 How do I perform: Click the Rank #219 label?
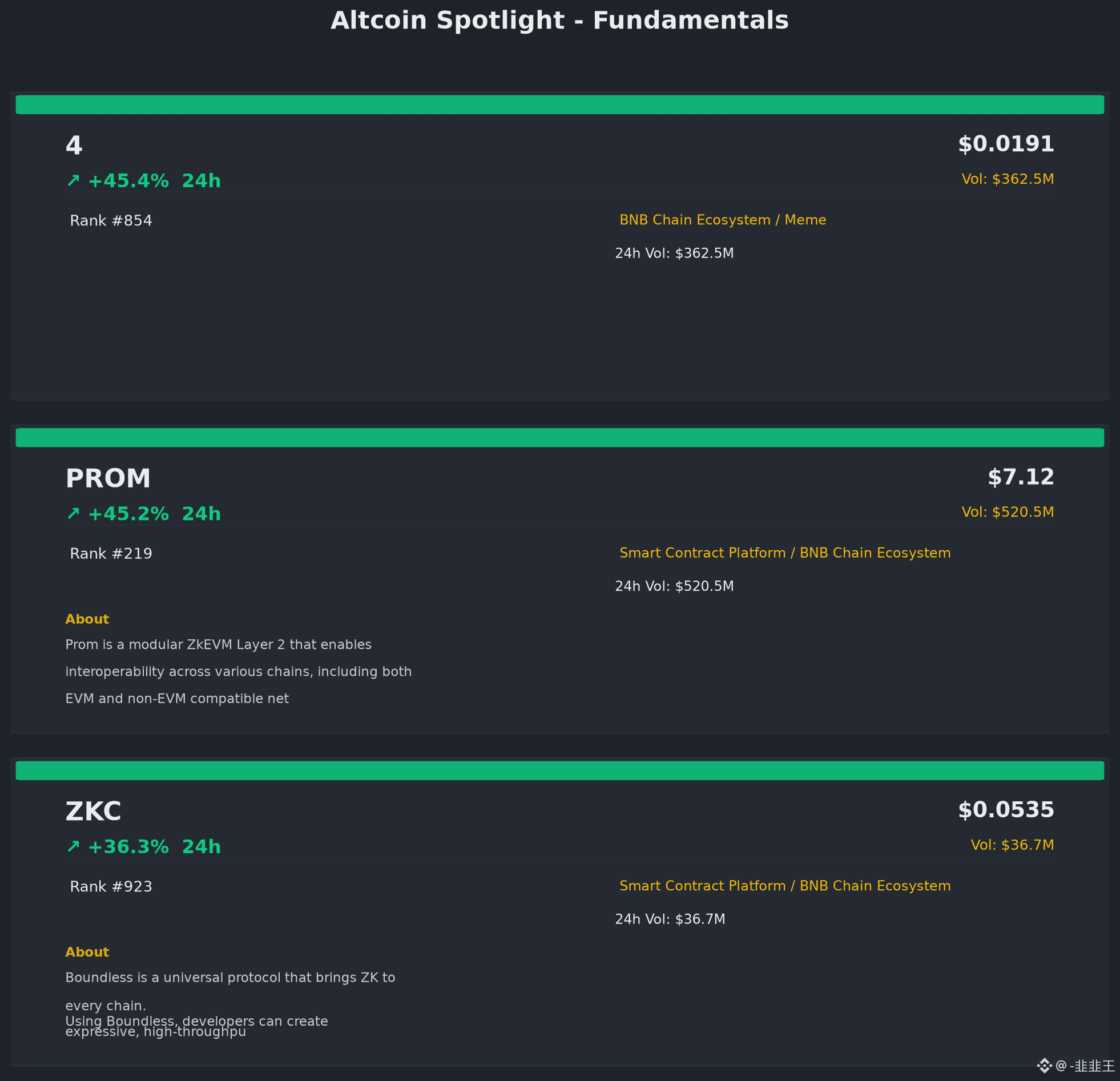(111, 554)
